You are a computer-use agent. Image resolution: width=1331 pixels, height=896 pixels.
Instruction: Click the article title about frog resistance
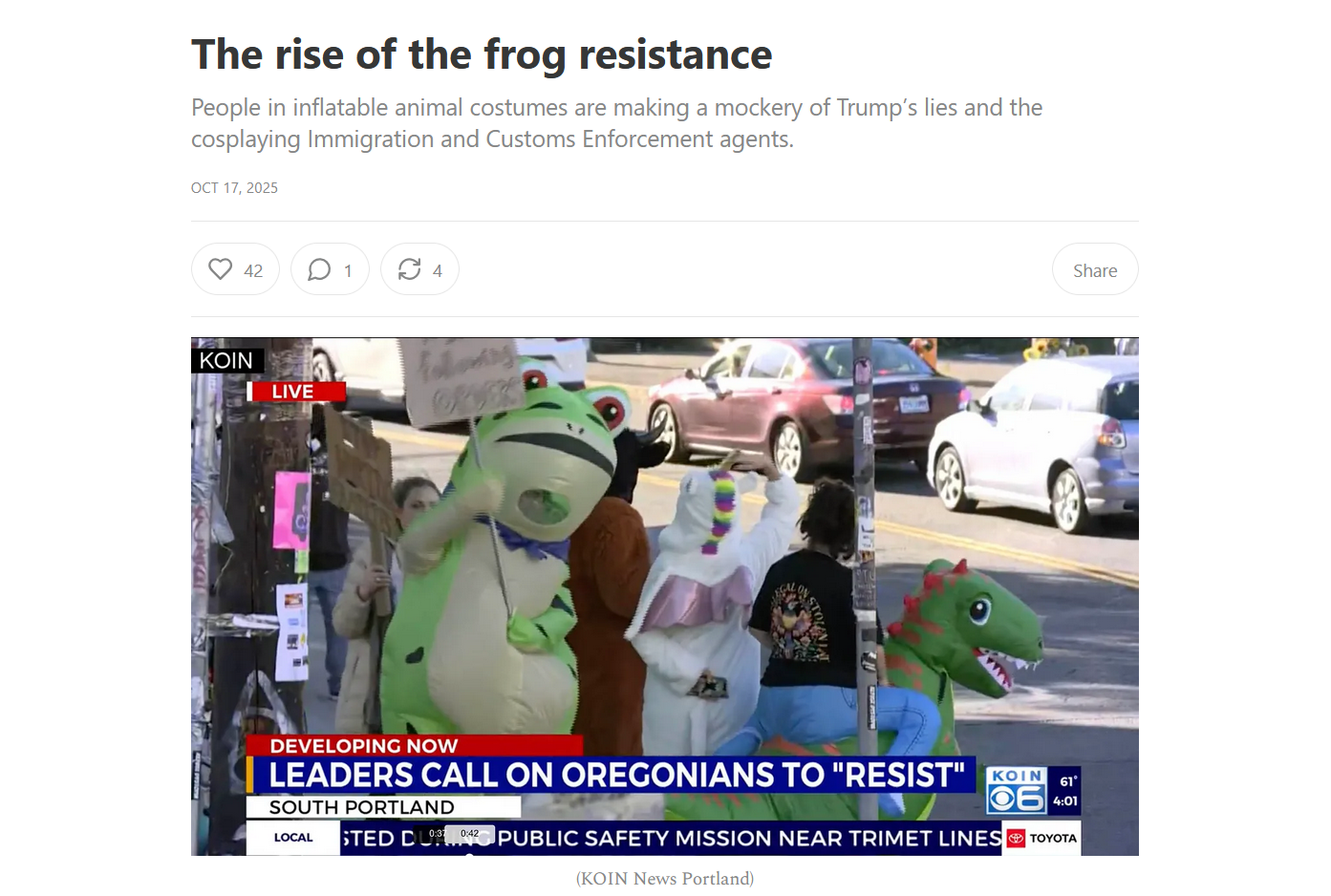(x=482, y=54)
